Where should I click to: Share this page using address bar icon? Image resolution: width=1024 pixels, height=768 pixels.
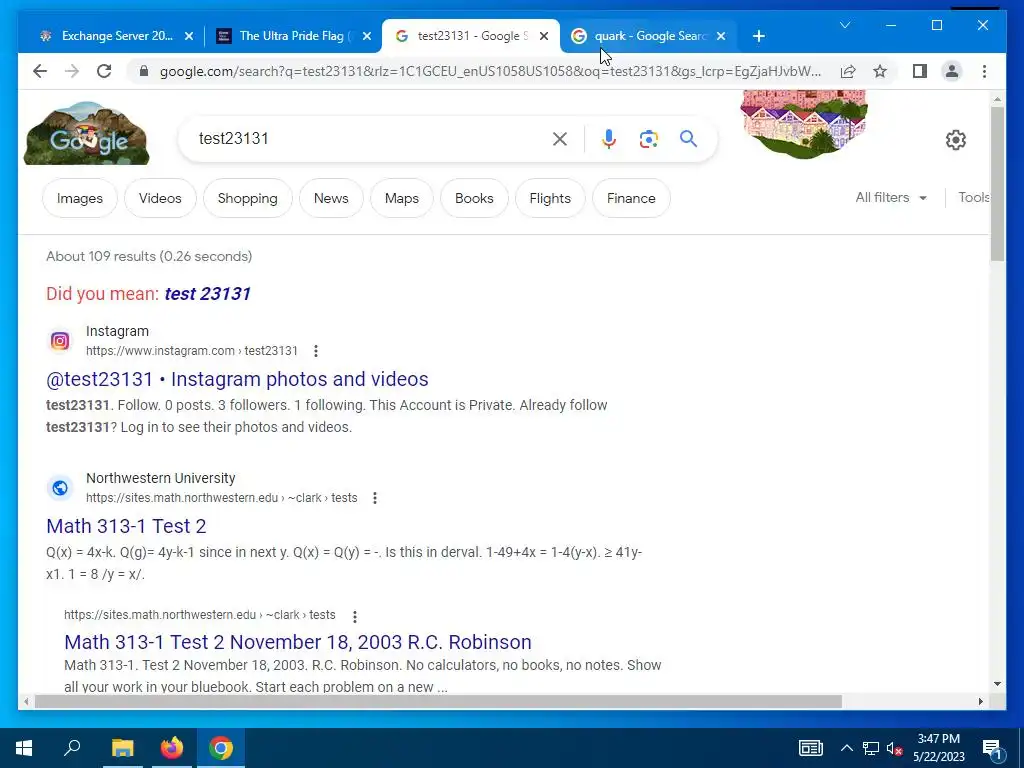tap(848, 71)
